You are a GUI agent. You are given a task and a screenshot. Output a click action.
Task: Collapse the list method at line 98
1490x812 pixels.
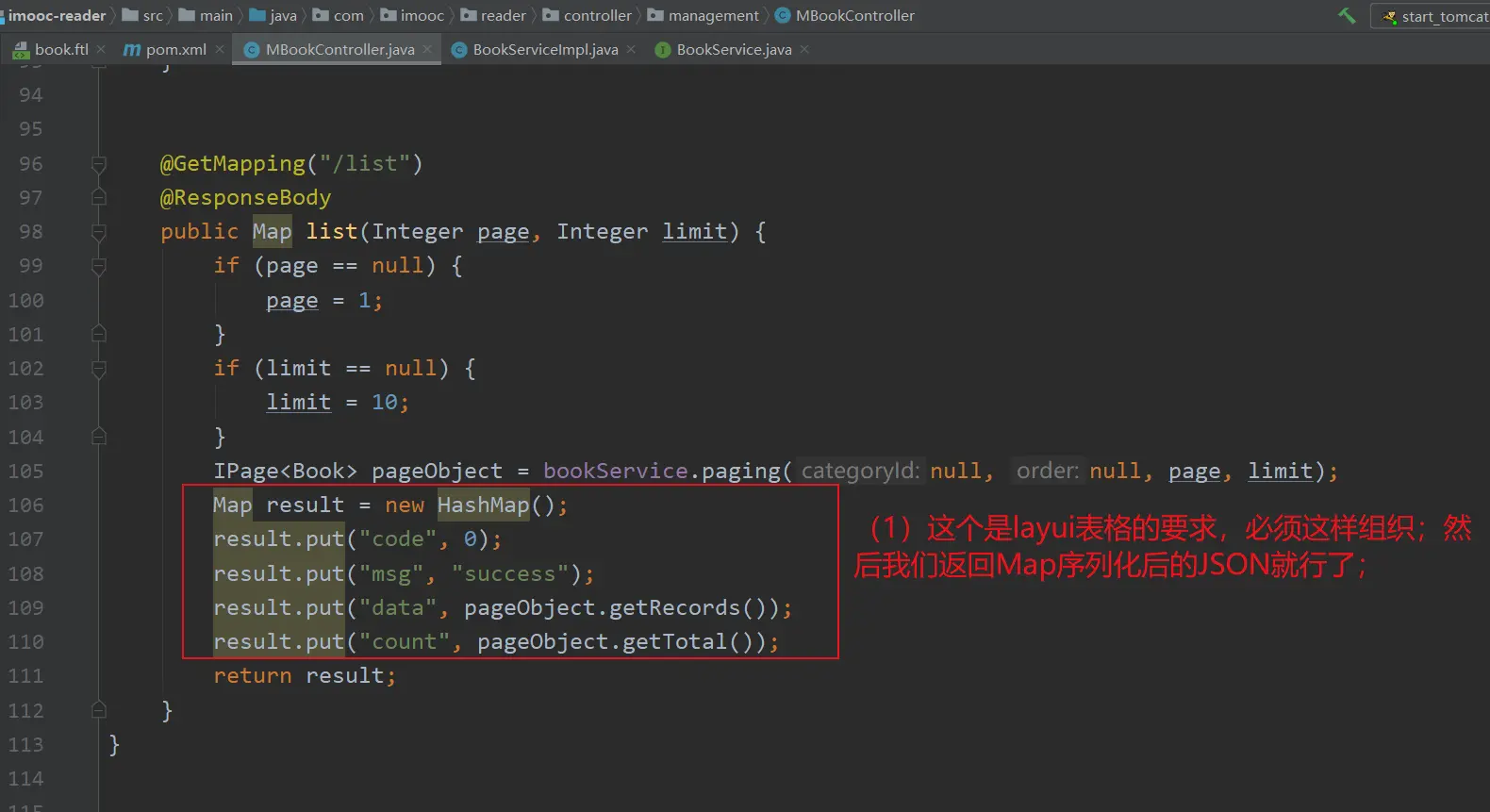click(99, 232)
